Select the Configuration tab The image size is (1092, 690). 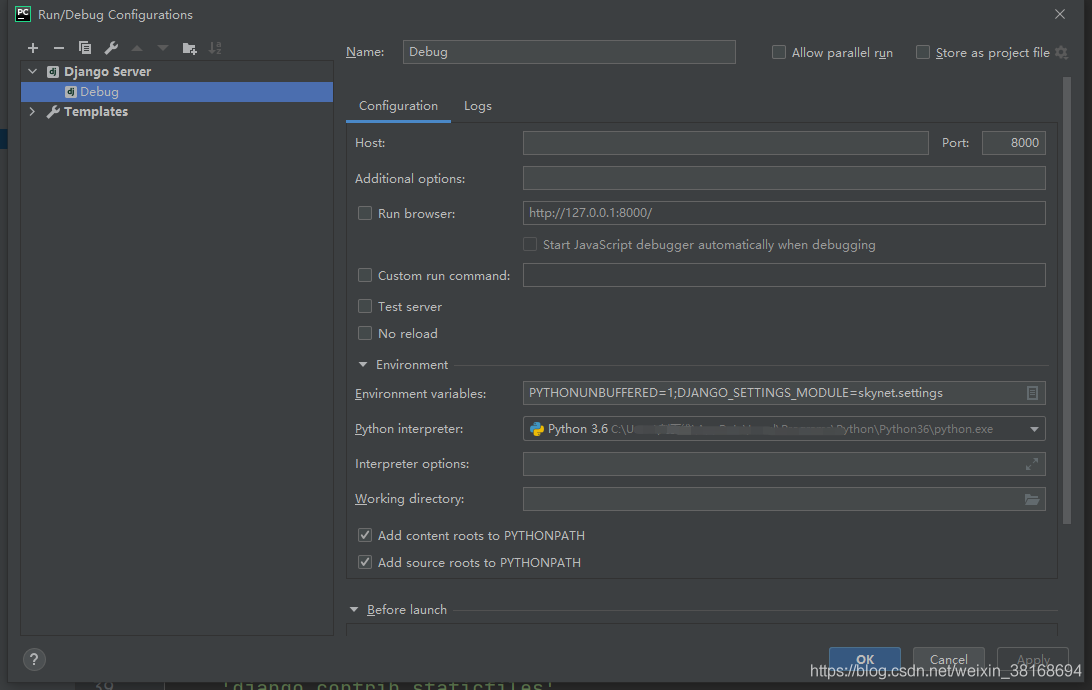point(398,106)
